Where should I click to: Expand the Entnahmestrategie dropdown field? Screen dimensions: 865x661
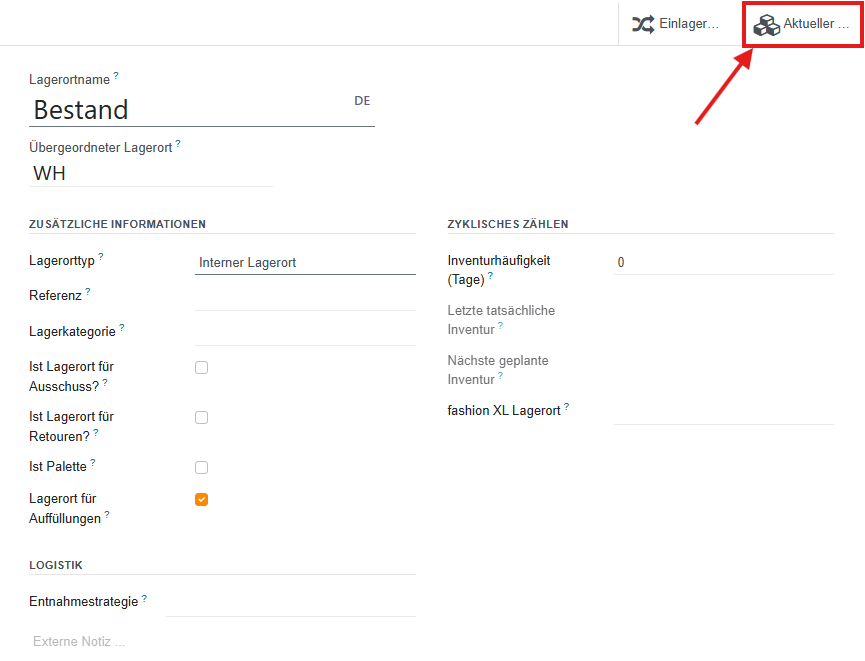tap(290, 603)
